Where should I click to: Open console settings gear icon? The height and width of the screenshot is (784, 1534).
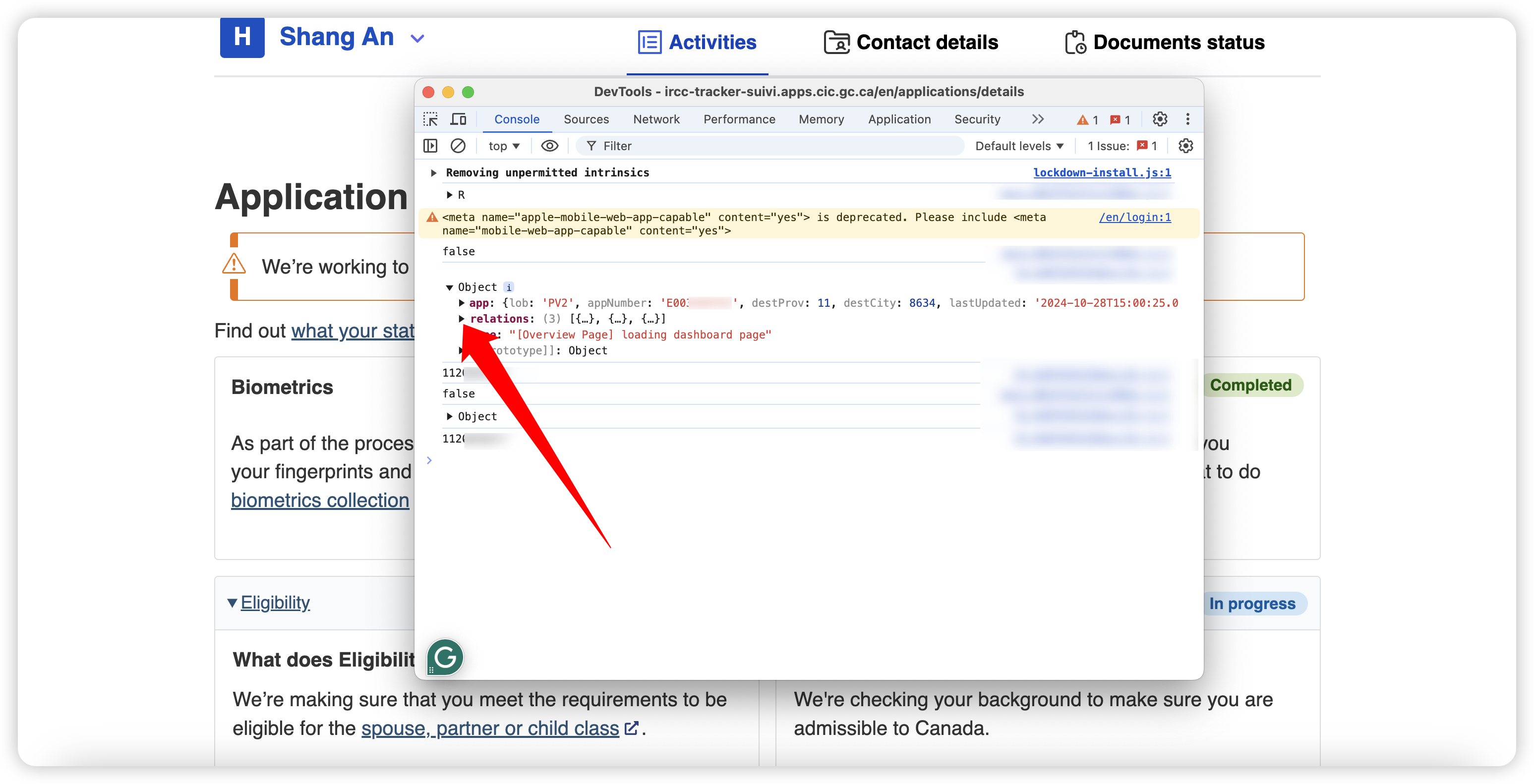pos(1185,146)
